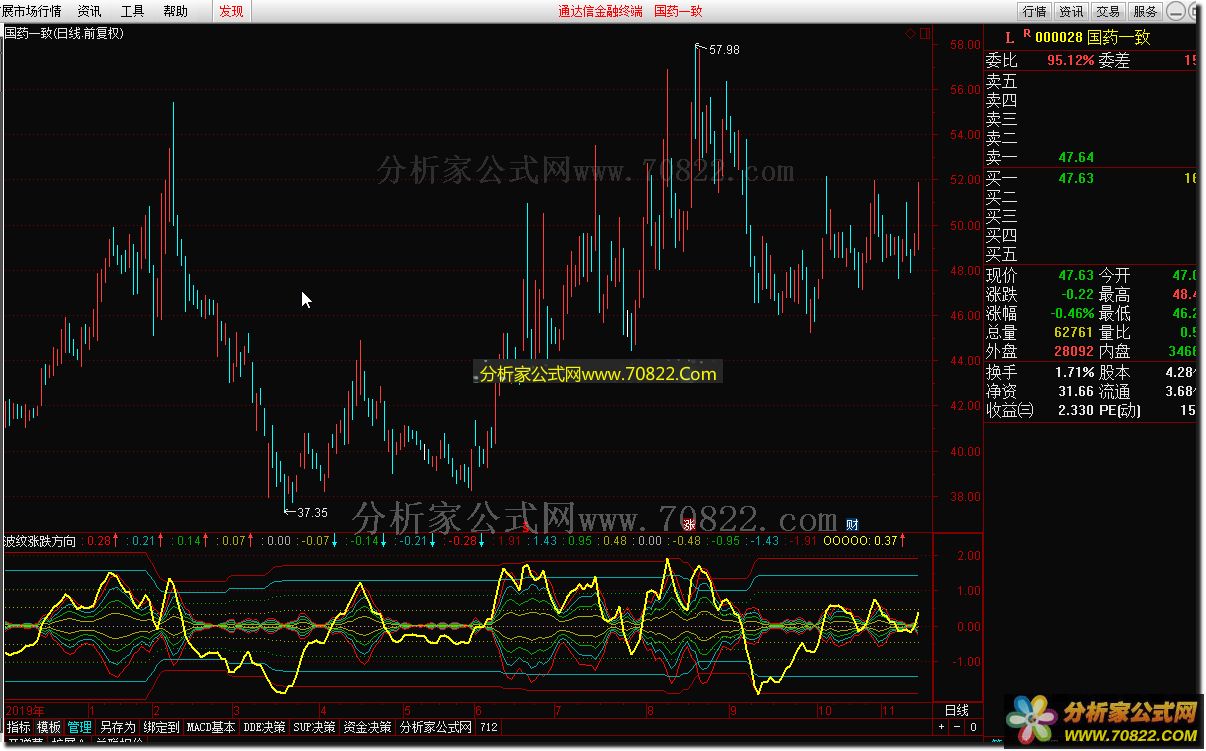Click the 服务 button at top right
The image size is (1206, 751).
(x=1145, y=11)
